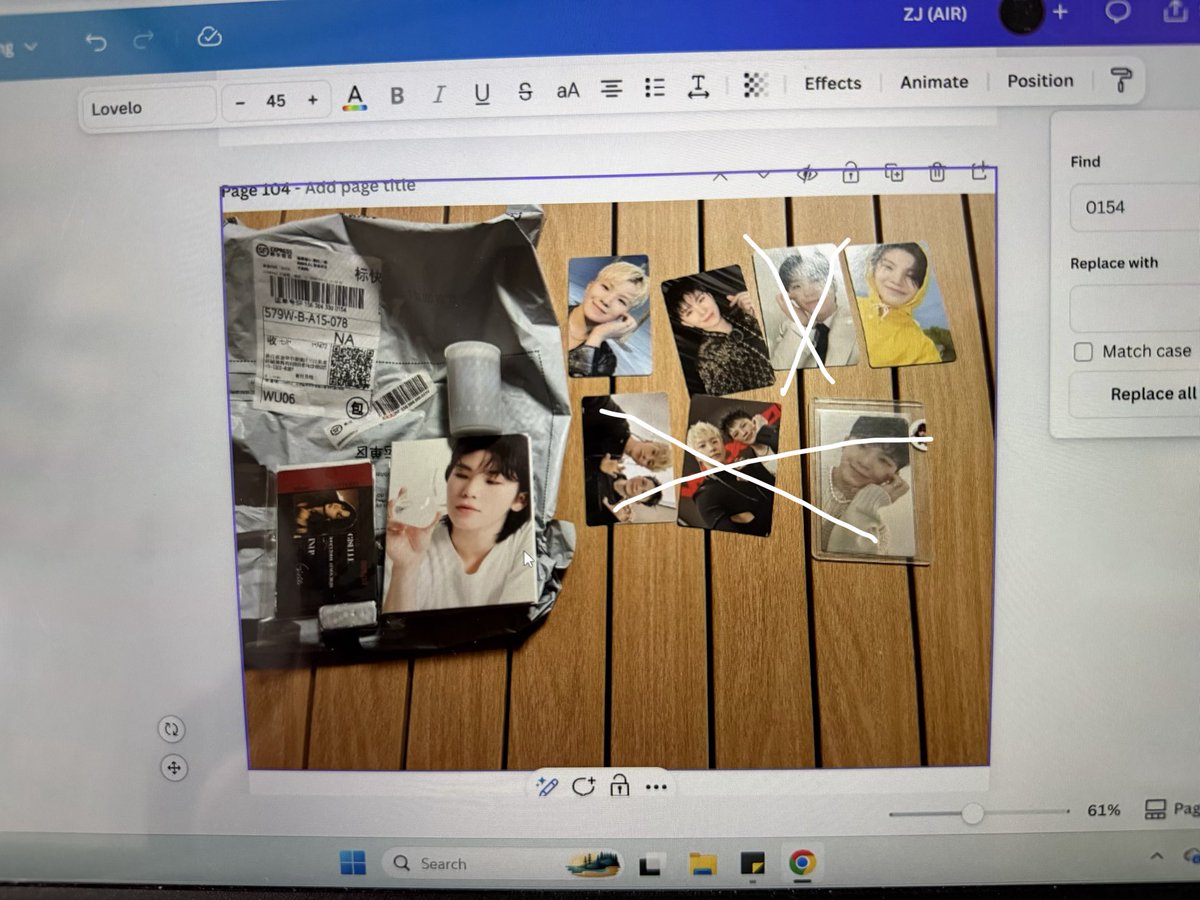This screenshot has height=900, width=1200.
Task: Open Google Chrome from taskbar
Action: tap(801, 862)
